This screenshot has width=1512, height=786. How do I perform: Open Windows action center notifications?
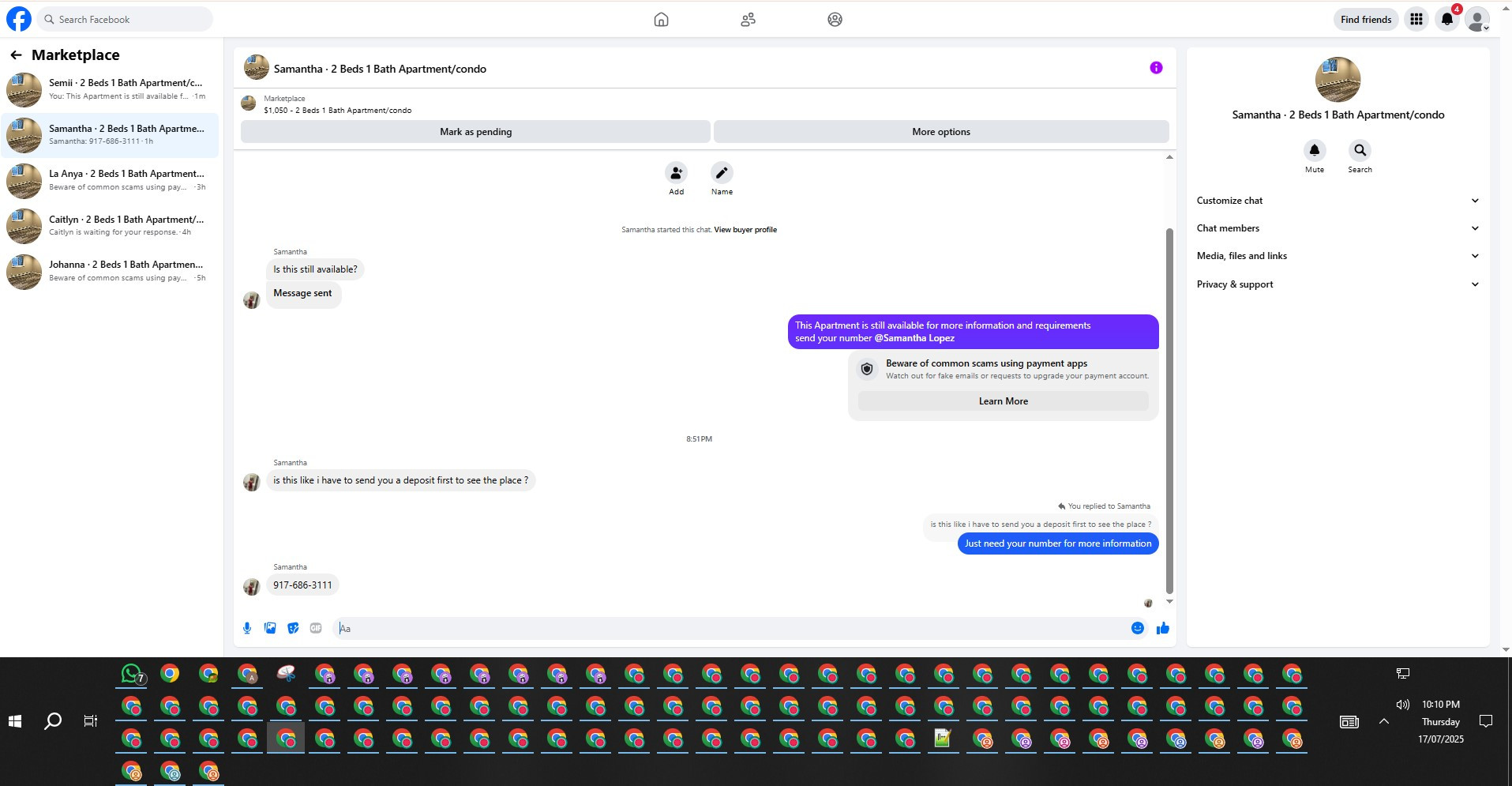tap(1486, 721)
